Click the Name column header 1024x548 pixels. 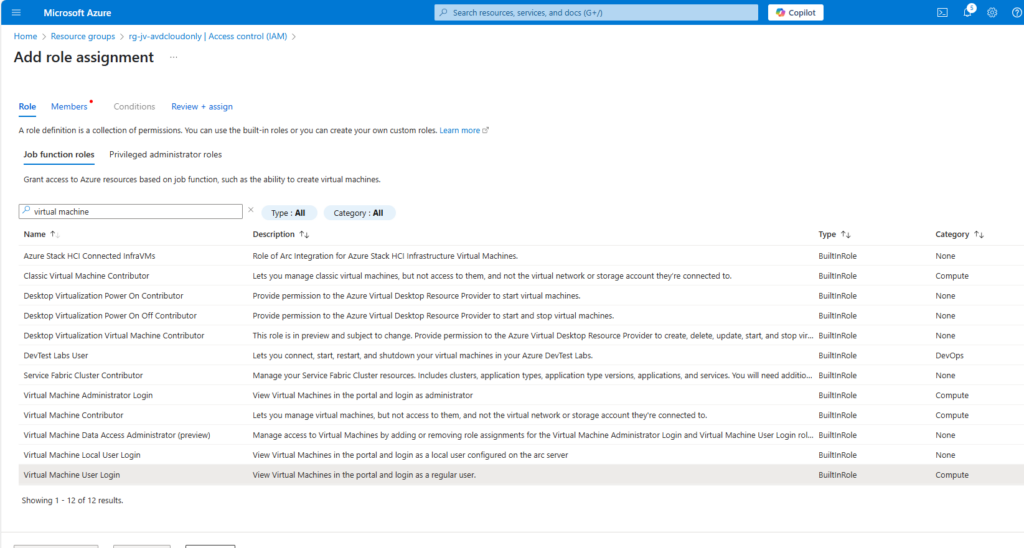coord(35,234)
